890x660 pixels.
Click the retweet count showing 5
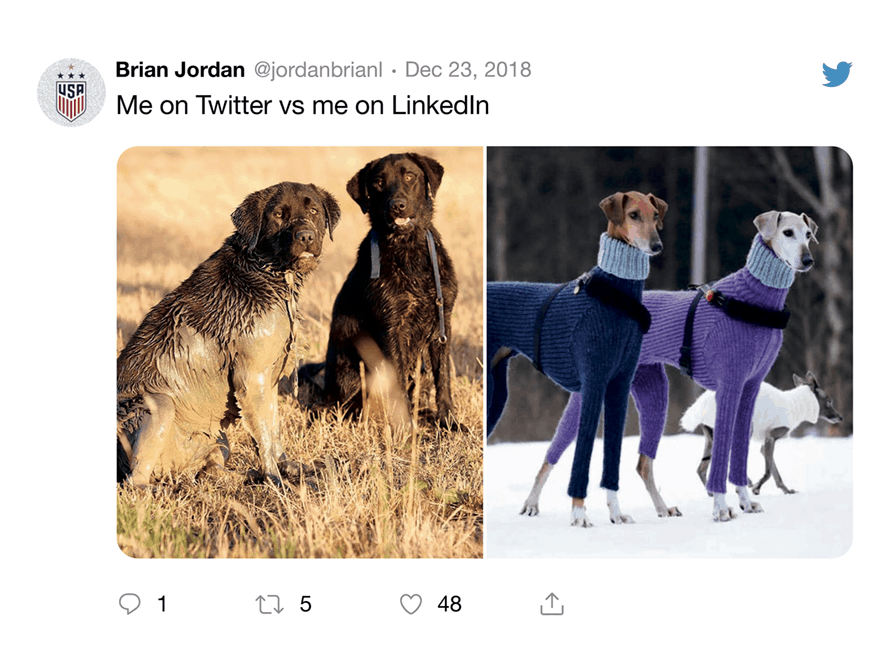pyautogui.click(x=307, y=604)
